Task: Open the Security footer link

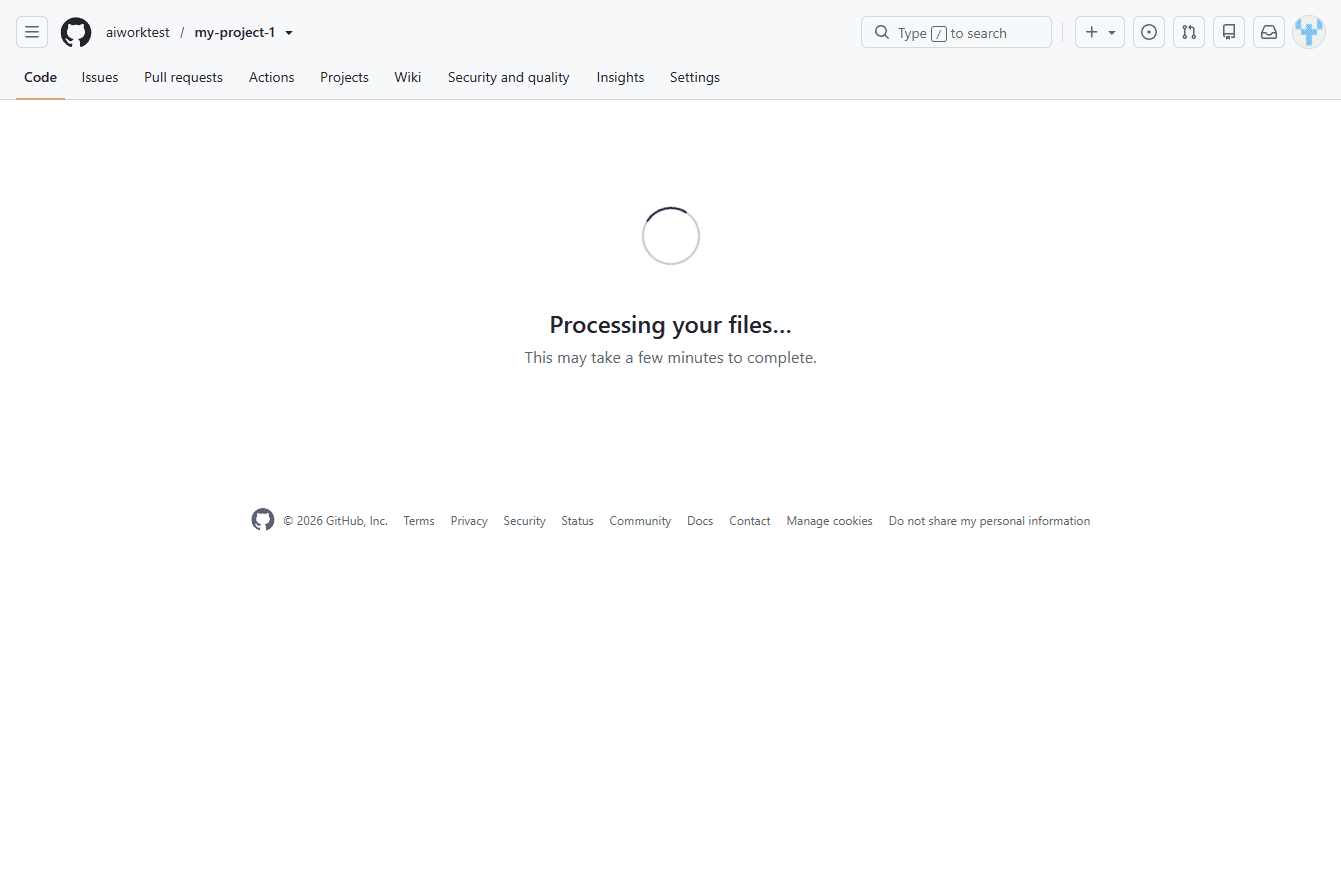Action: [x=524, y=521]
